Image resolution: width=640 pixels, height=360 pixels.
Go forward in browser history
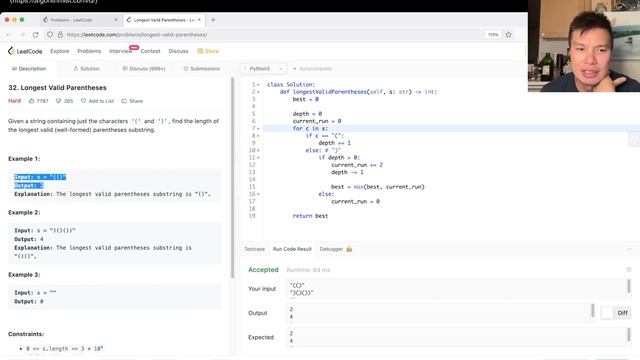[x=22, y=35]
